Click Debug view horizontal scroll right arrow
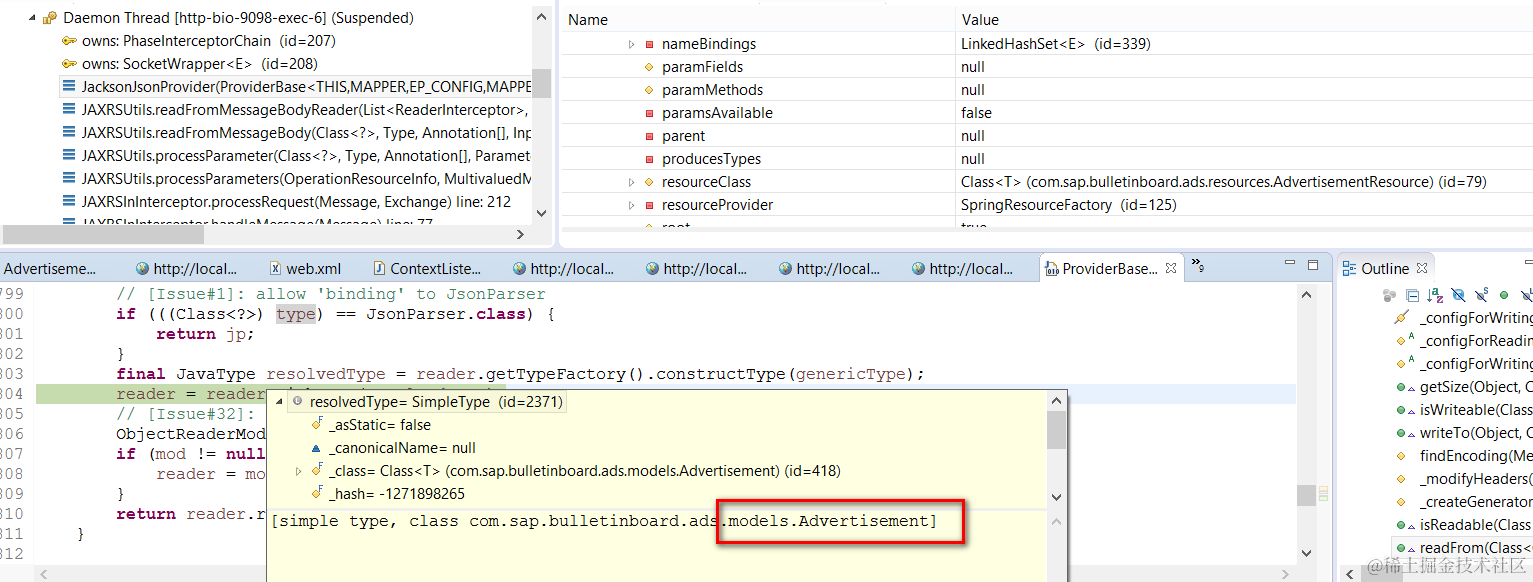This screenshot has width=1533, height=582. point(520,234)
